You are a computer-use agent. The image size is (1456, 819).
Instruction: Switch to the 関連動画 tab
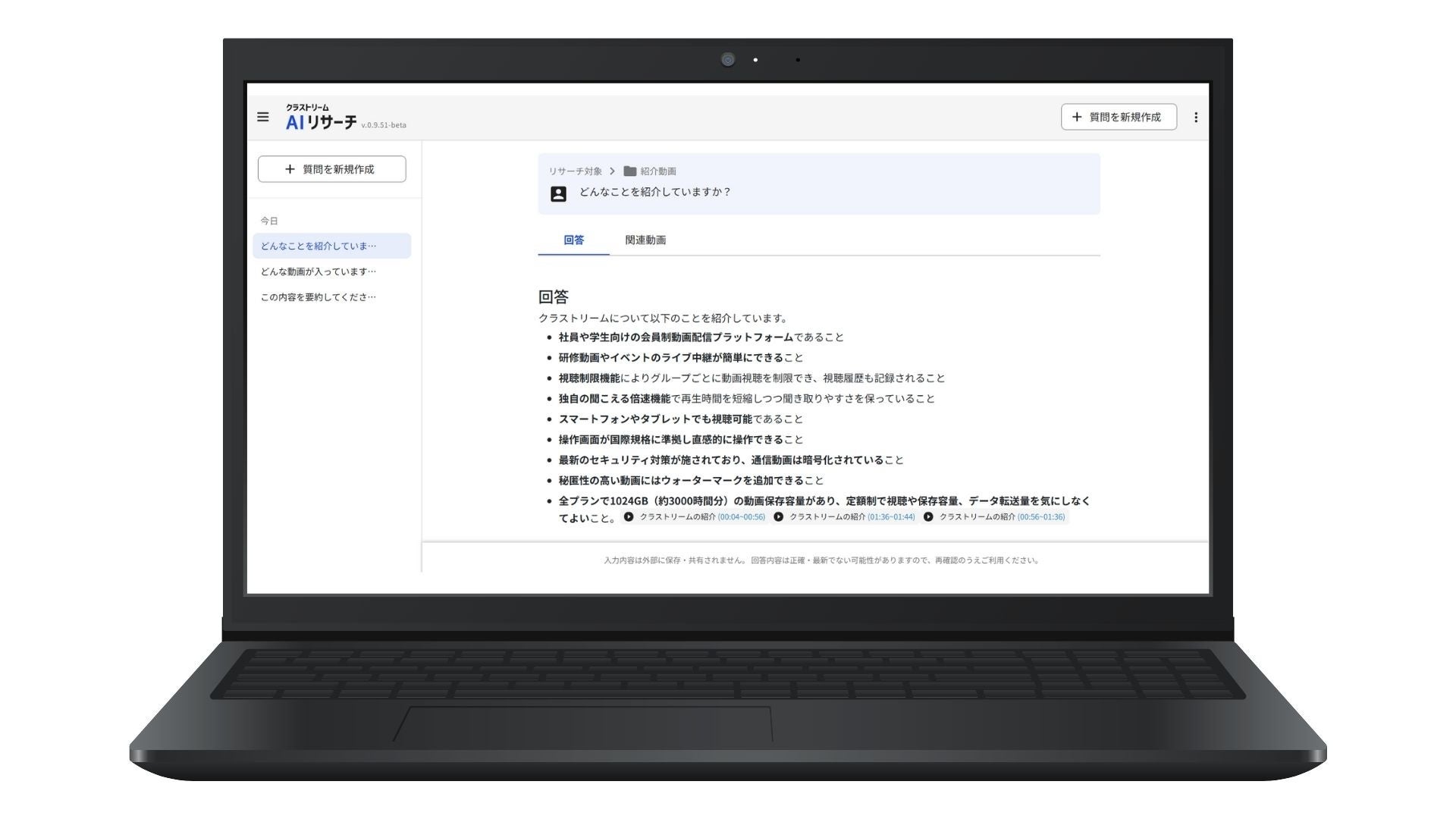(645, 240)
